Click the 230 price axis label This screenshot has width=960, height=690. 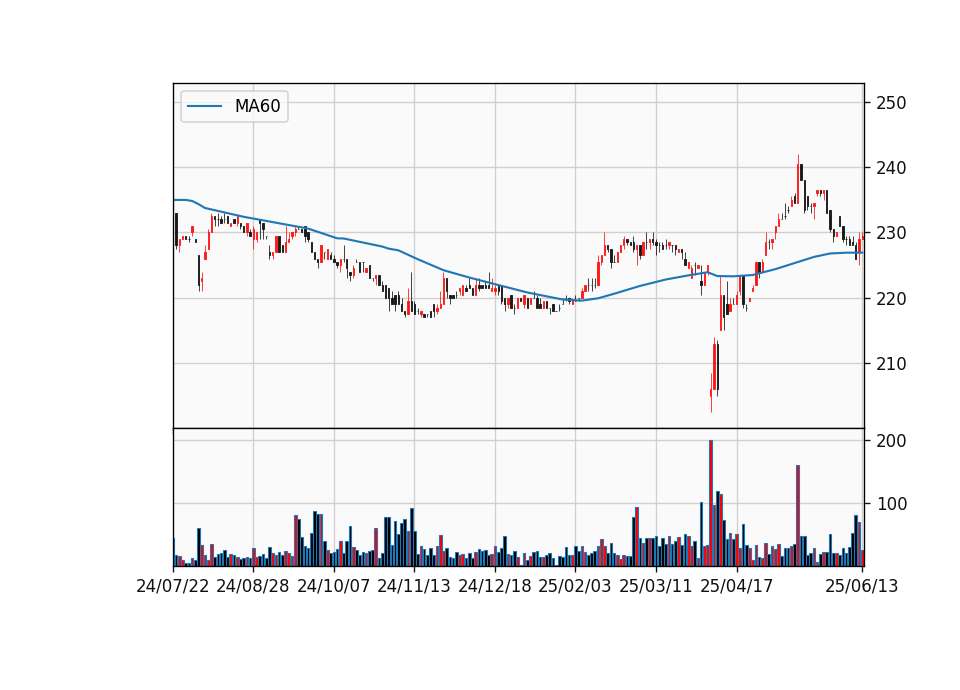coord(891,233)
